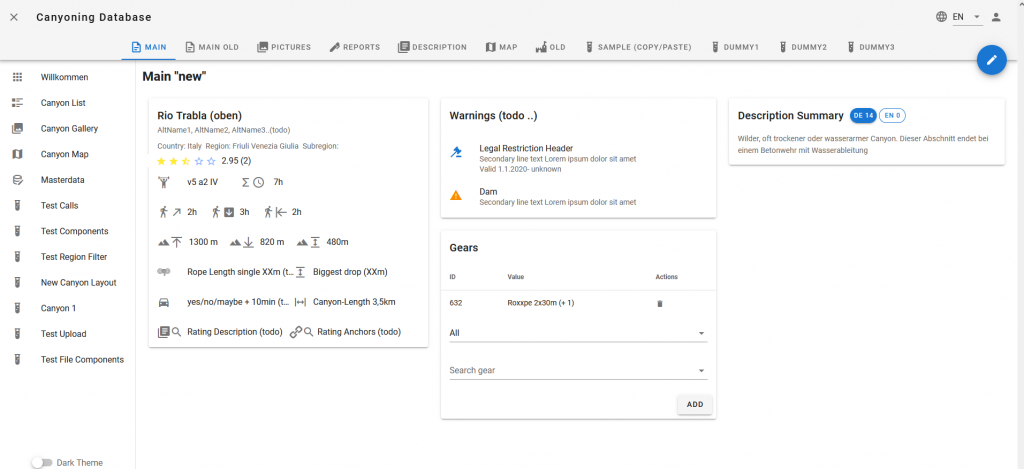Expand the All gear category dropdown
Viewport: 1024px width, 469px height.
coord(701,334)
